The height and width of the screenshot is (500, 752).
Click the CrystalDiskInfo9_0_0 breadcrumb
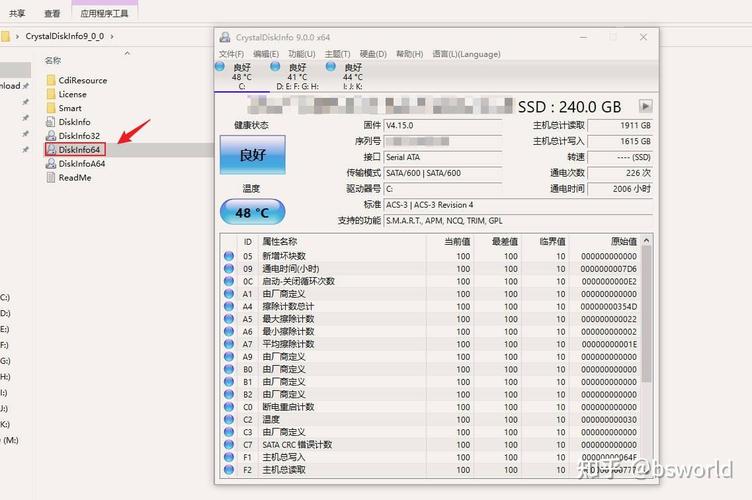[65, 36]
